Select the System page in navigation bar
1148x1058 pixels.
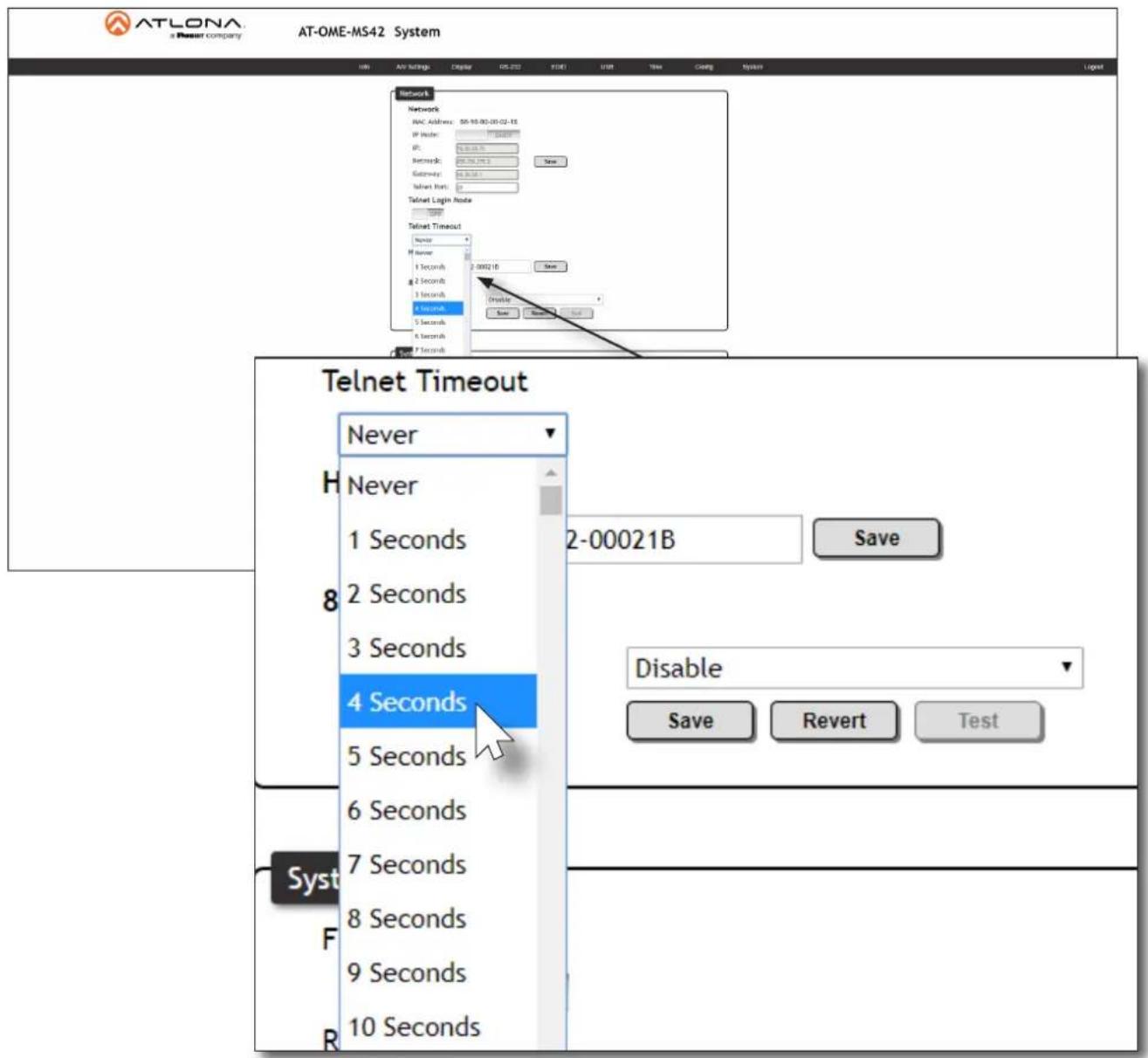point(752,67)
